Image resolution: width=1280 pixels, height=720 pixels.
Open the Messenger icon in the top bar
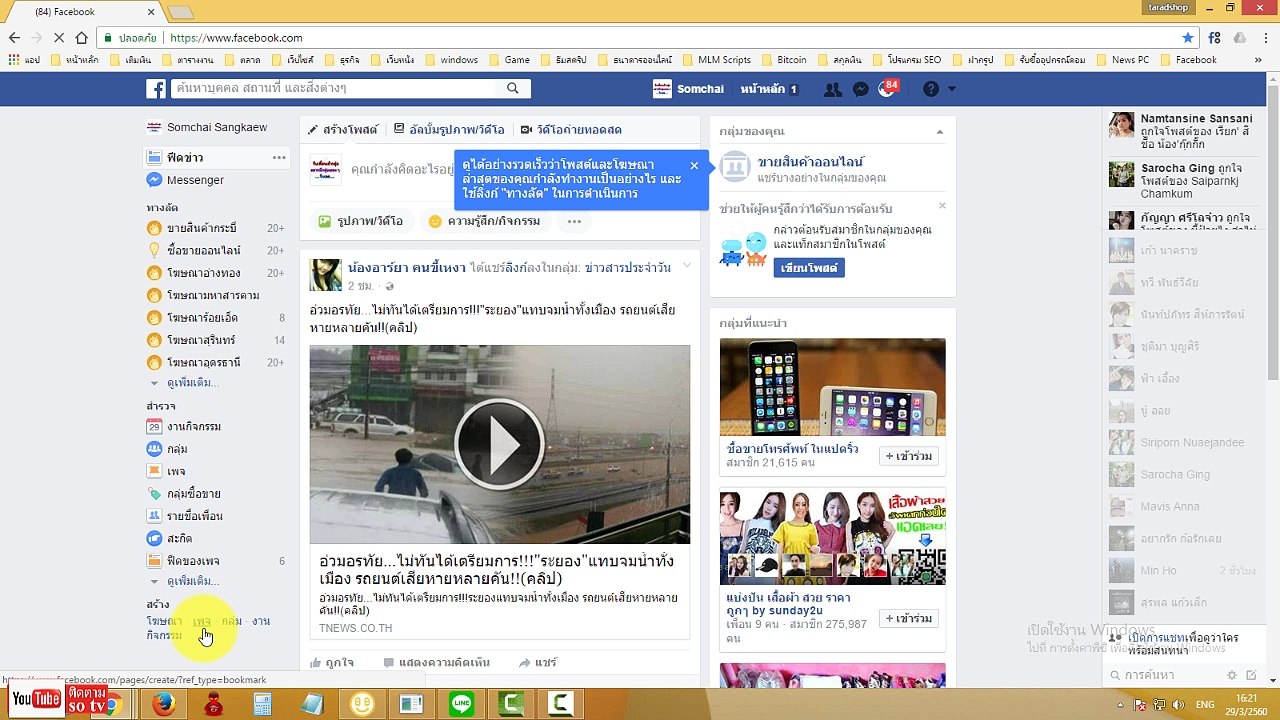tap(860, 89)
